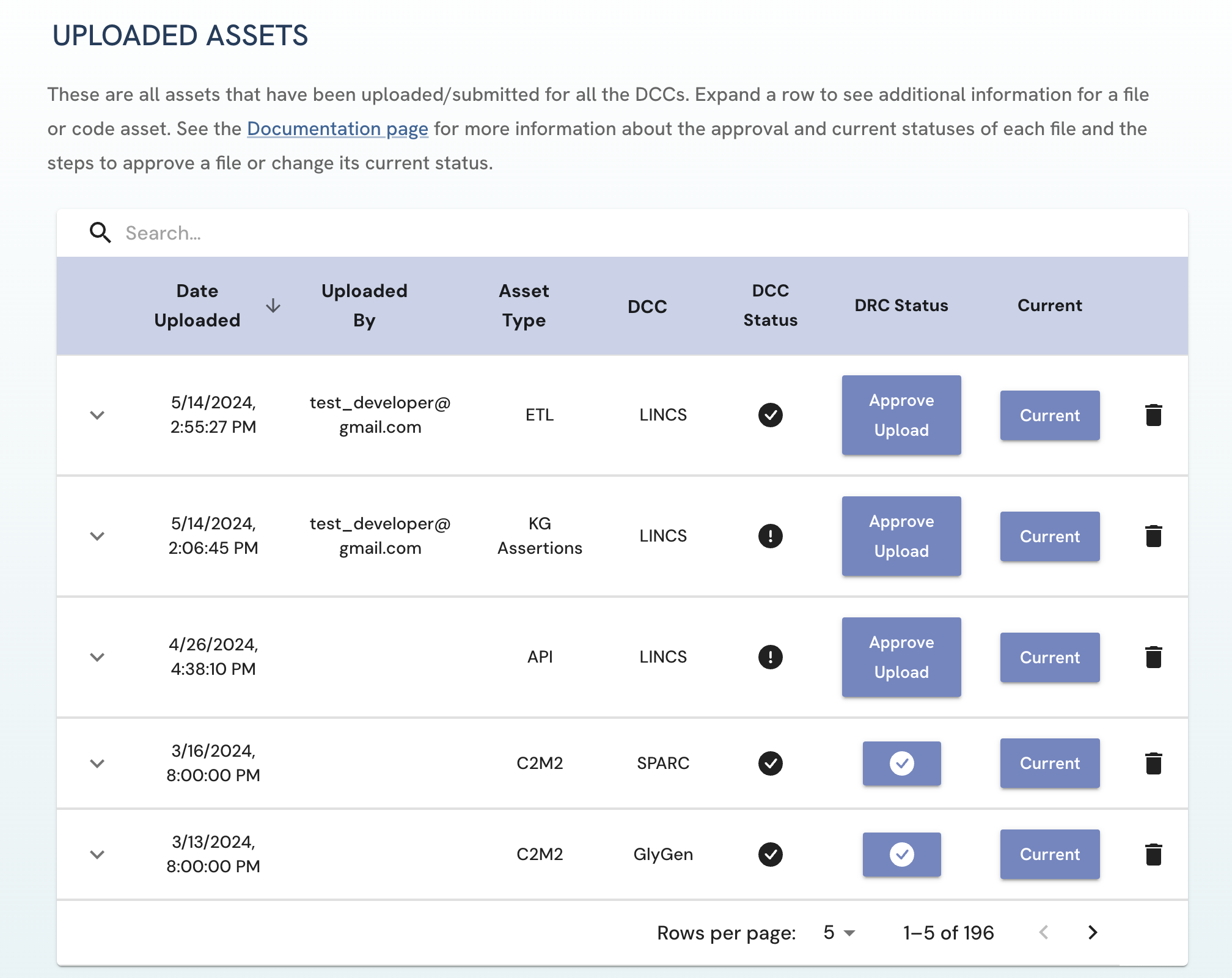Toggle DRC approved checkmark for SPARC row
This screenshot has height=978, width=1232.
pos(901,763)
